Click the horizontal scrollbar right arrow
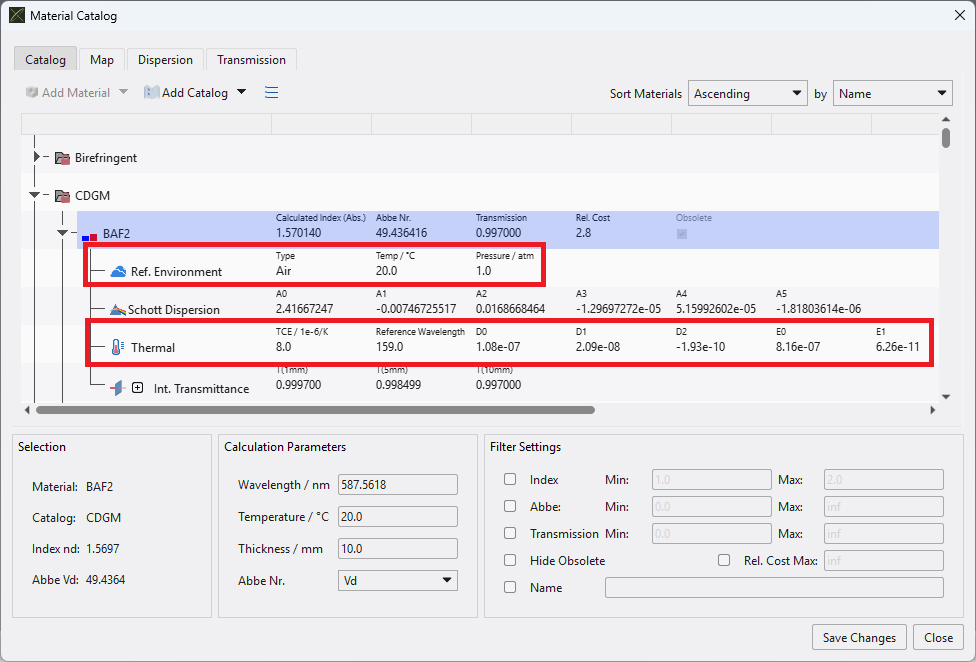This screenshot has width=976, height=662. [x=932, y=410]
